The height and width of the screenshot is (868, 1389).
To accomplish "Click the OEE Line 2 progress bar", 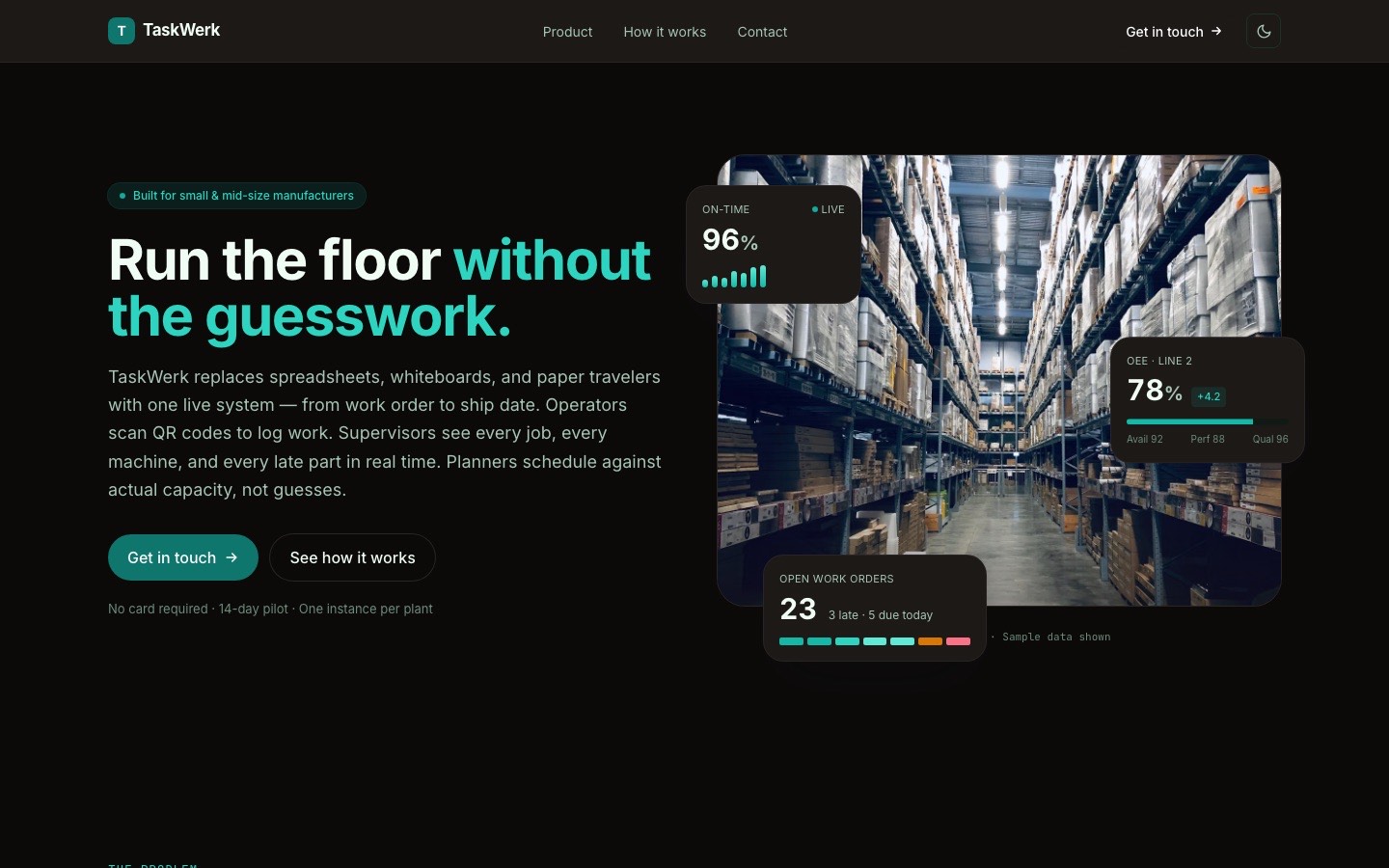I will 1208,421.
